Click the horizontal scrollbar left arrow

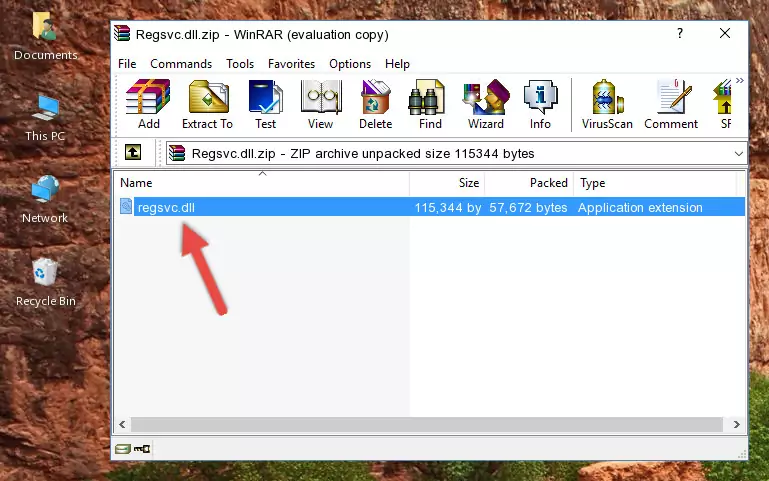click(123, 425)
